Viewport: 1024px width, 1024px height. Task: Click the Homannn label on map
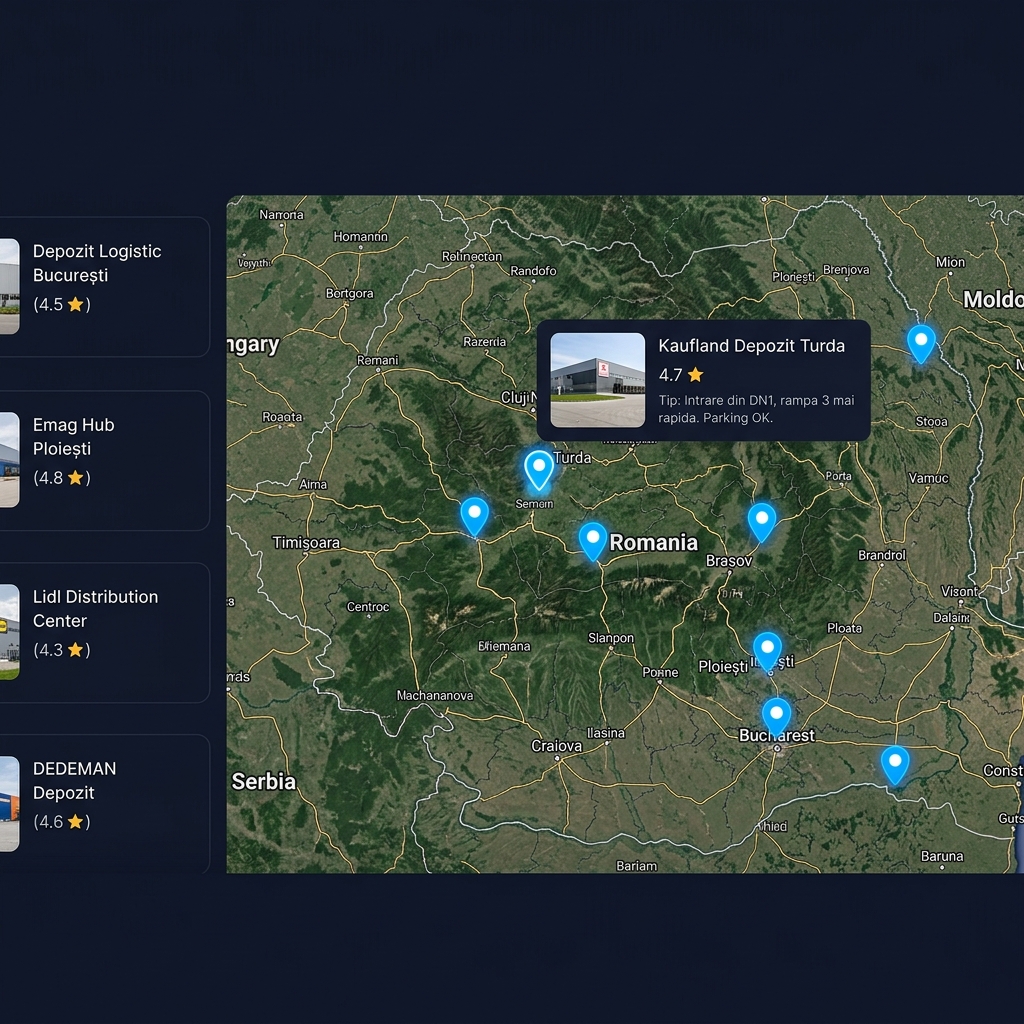coord(360,237)
